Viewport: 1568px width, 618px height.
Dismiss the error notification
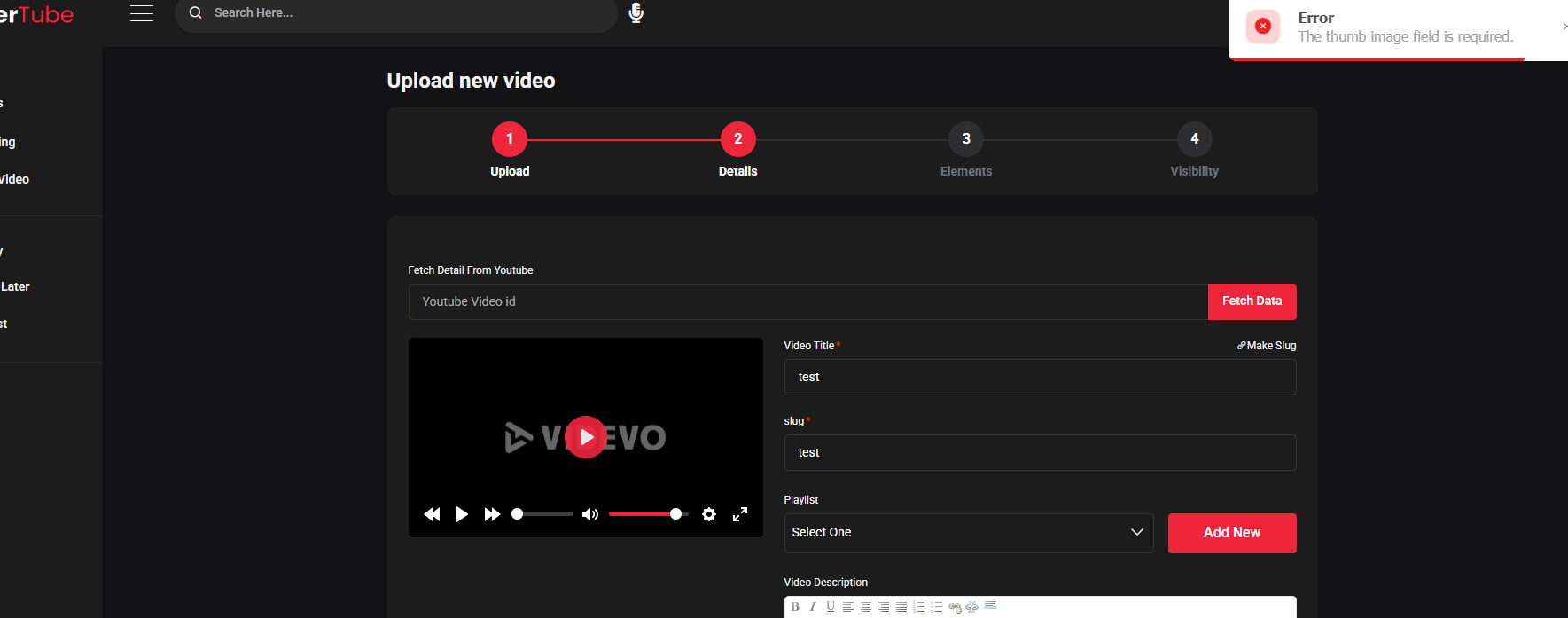(1564, 27)
